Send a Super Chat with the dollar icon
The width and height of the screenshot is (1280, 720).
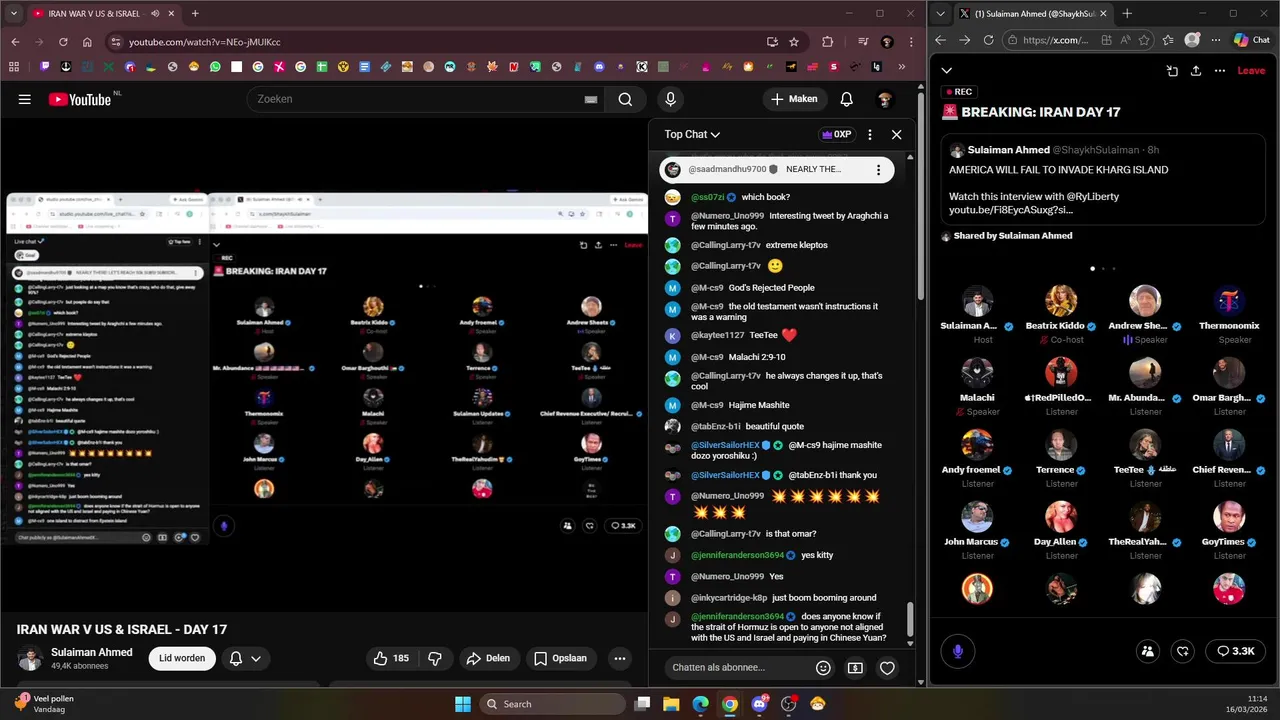click(855, 667)
